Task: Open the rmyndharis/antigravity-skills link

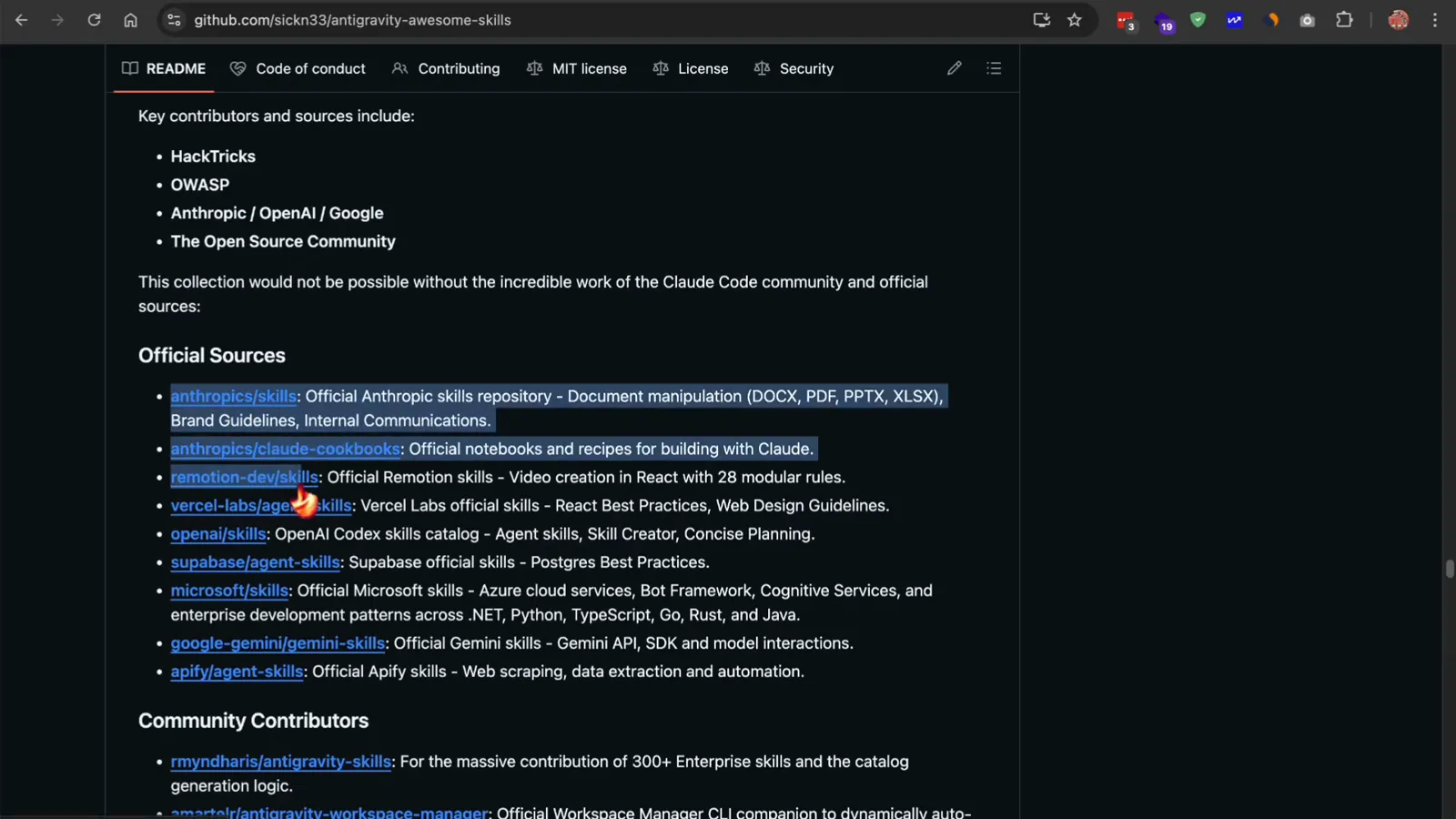Action: click(x=280, y=761)
